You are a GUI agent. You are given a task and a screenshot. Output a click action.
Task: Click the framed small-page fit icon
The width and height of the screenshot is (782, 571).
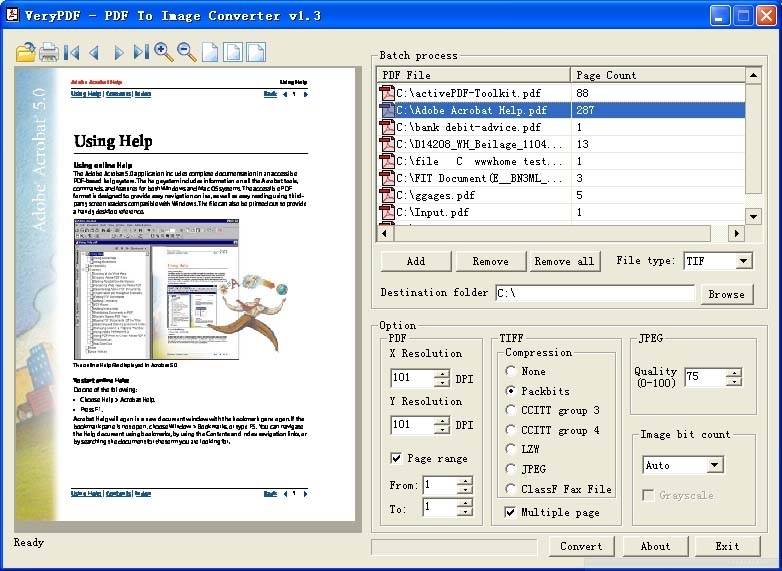[x=233, y=52]
